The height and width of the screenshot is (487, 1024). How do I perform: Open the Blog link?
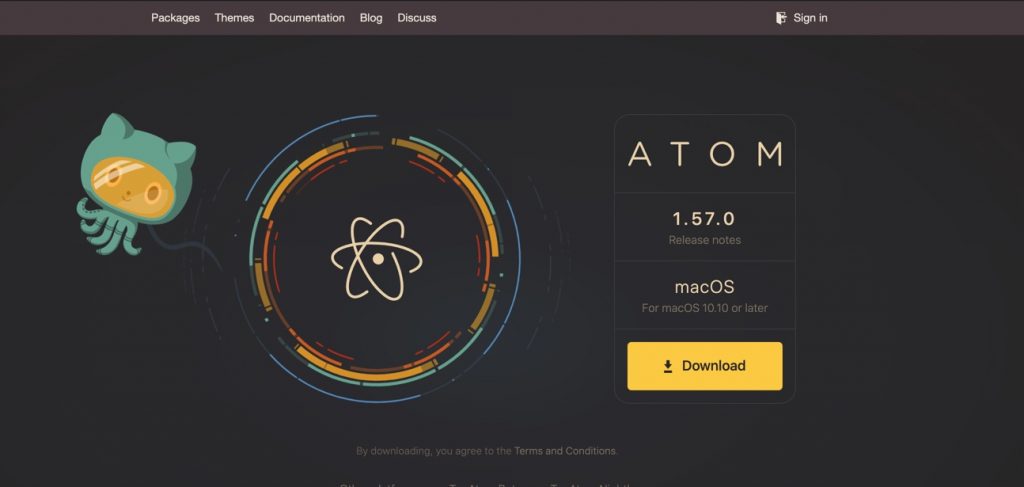pos(370,18)
